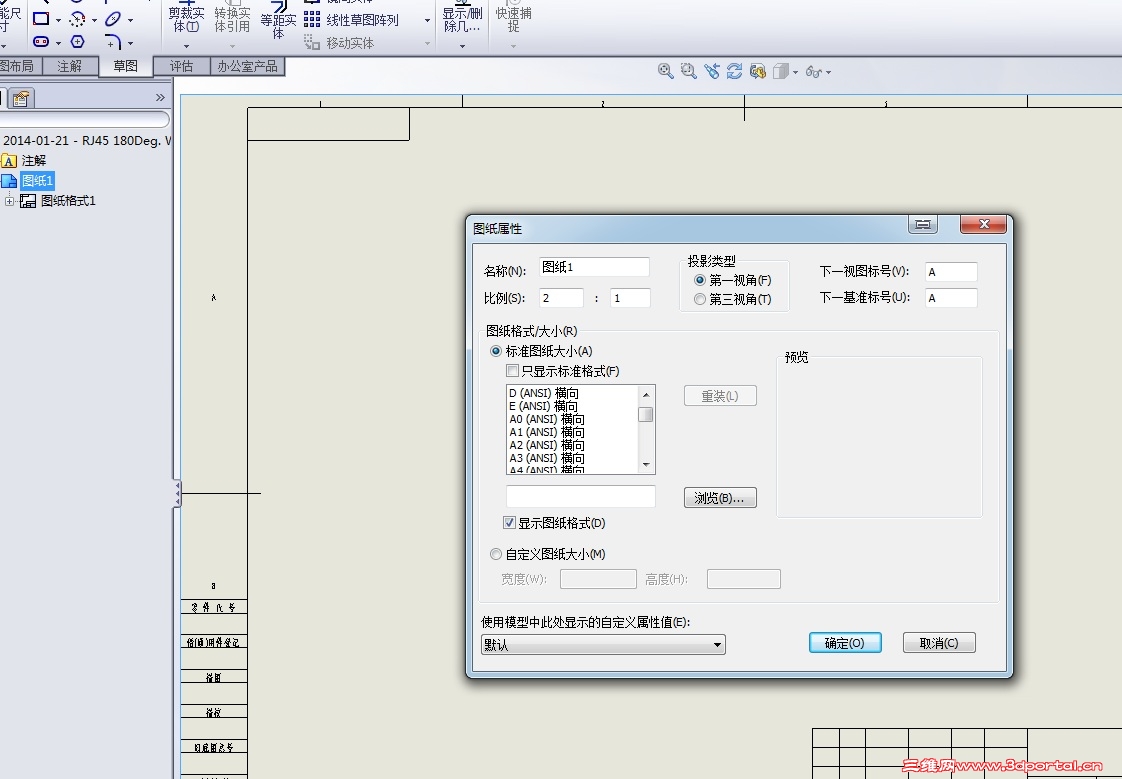Open the linear sketch pattern dropdown arrow

click(427, 20)
